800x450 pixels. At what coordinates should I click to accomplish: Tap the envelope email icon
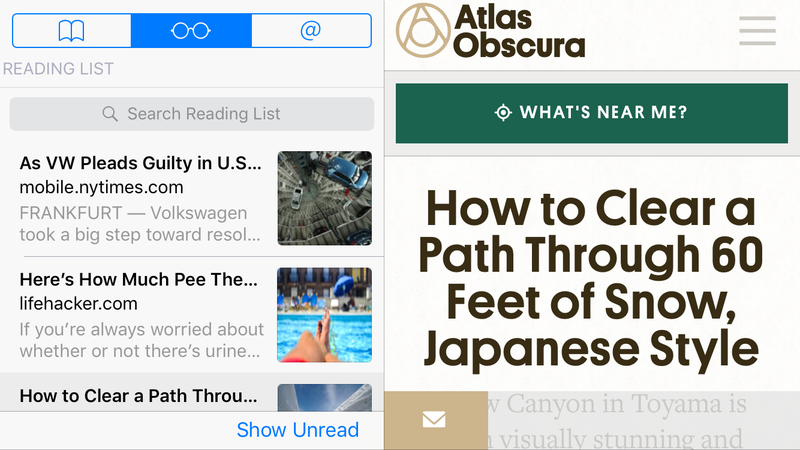click(x=434, y=420)
